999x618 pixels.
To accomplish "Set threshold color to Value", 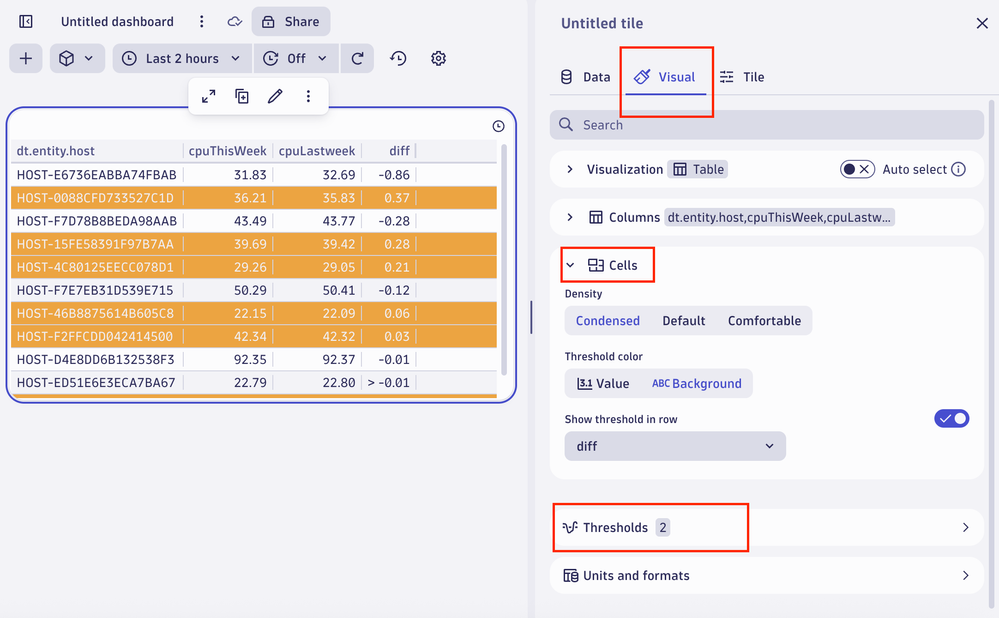I will [x=604, y=383].
